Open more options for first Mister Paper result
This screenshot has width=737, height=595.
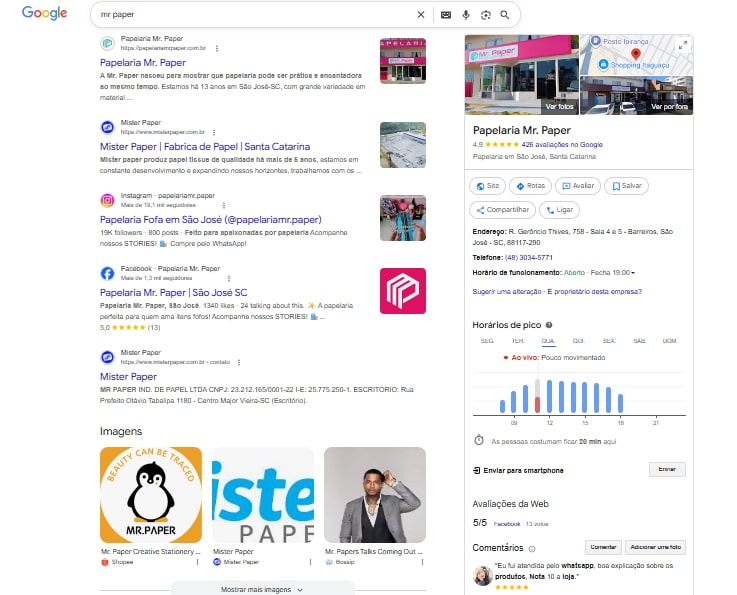coord(214,133)
